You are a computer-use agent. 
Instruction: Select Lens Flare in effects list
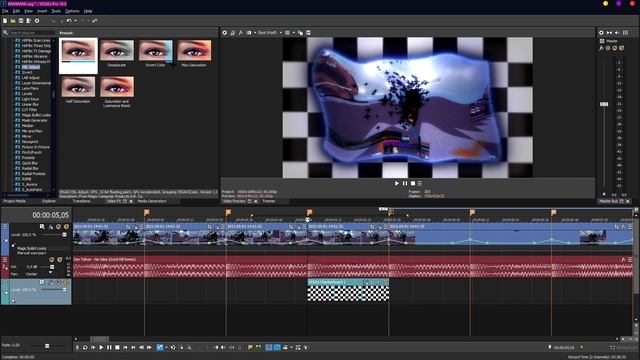30,88
